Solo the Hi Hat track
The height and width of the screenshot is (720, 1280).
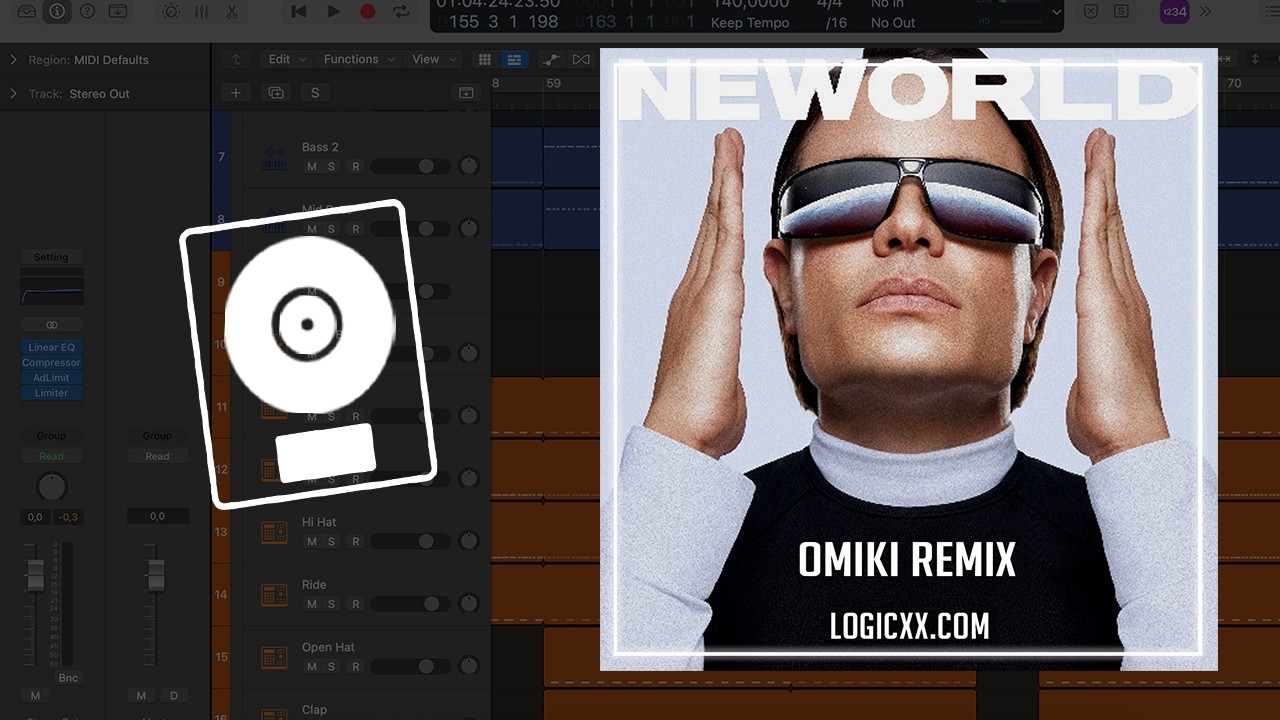pyautogui.click(x=331, y=541)
